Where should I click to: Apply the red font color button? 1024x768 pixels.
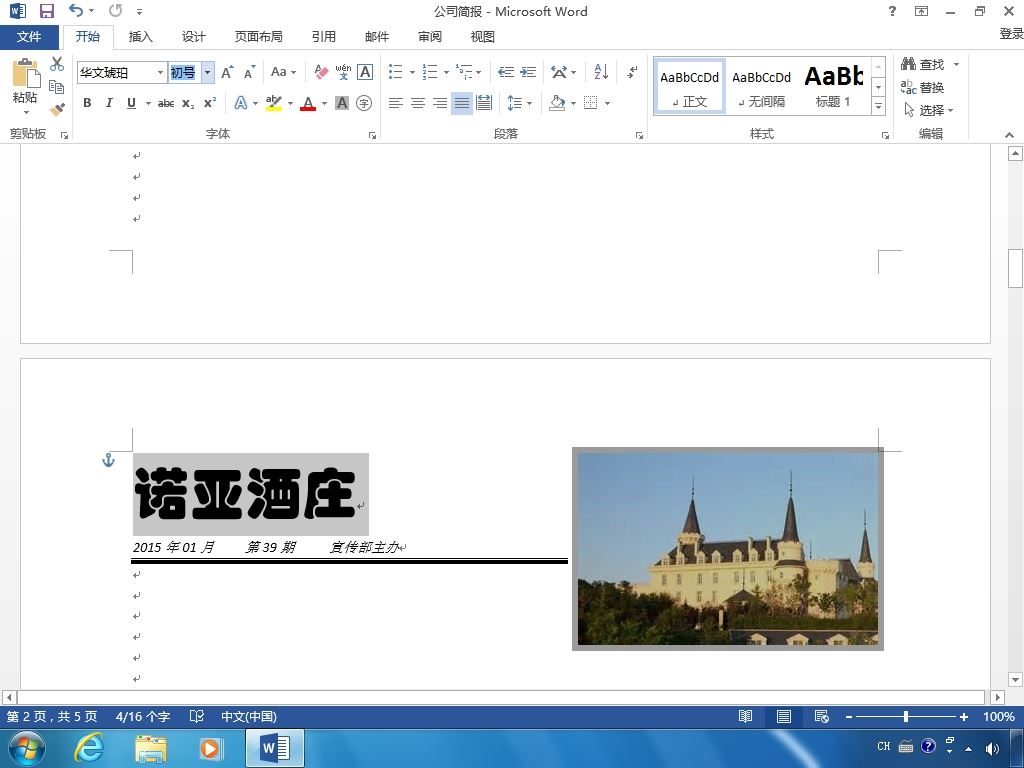(308, 103)
